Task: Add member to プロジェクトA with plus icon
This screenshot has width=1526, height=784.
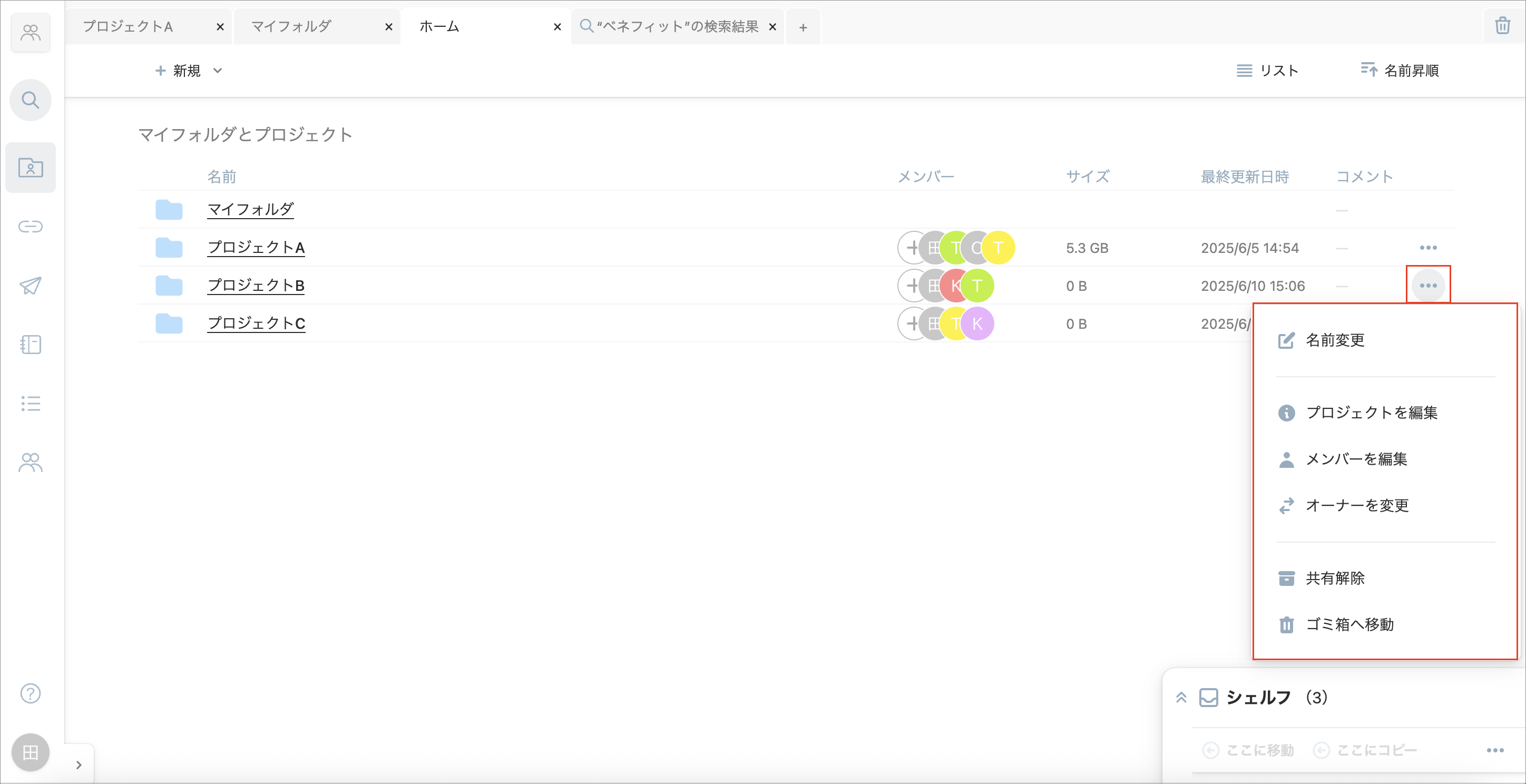Action: click(912, 248)
